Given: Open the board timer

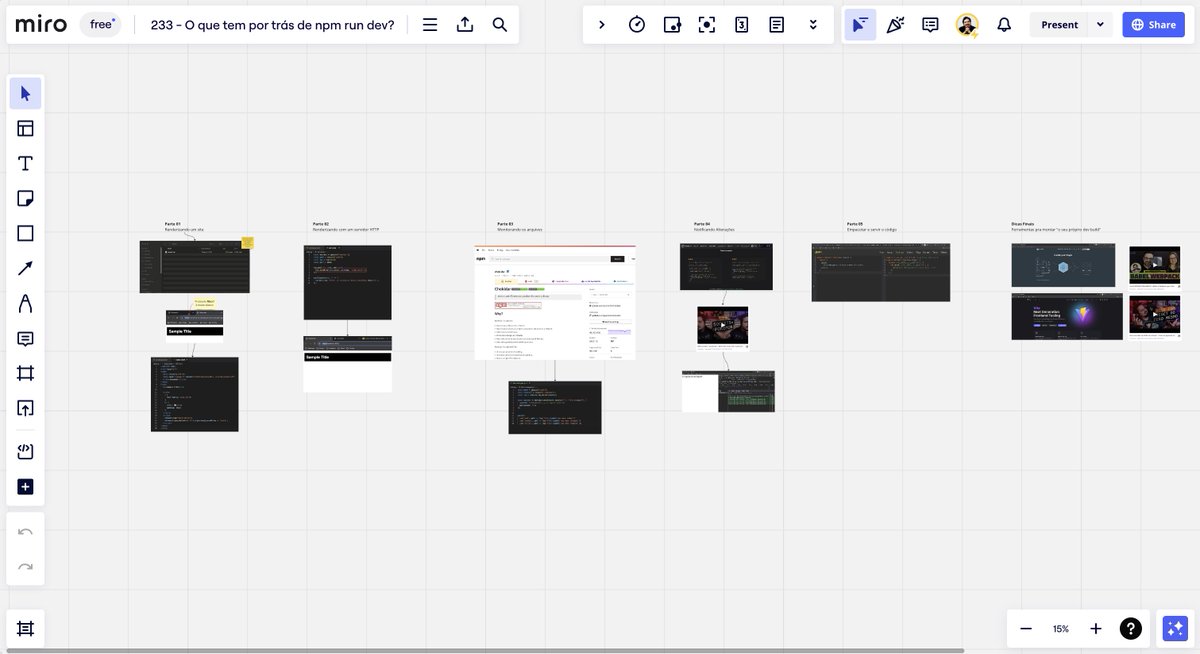Looking at the screenshot, I should pos(637,24).
